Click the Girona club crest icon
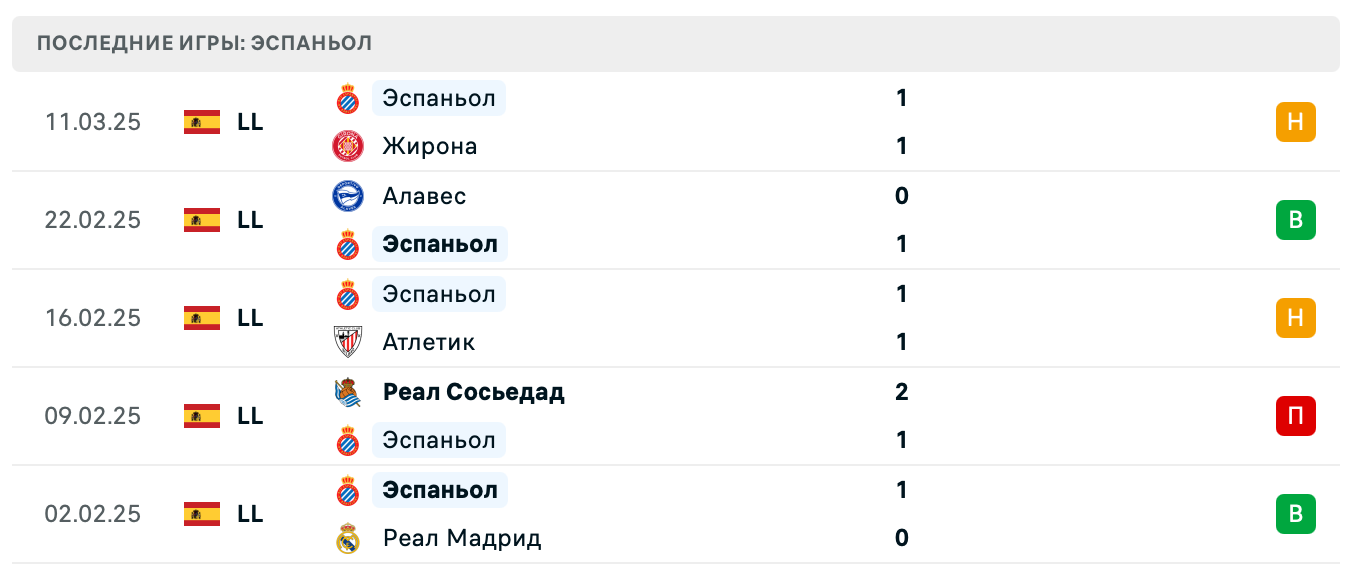1354x576 pixels. coord(348,147)
